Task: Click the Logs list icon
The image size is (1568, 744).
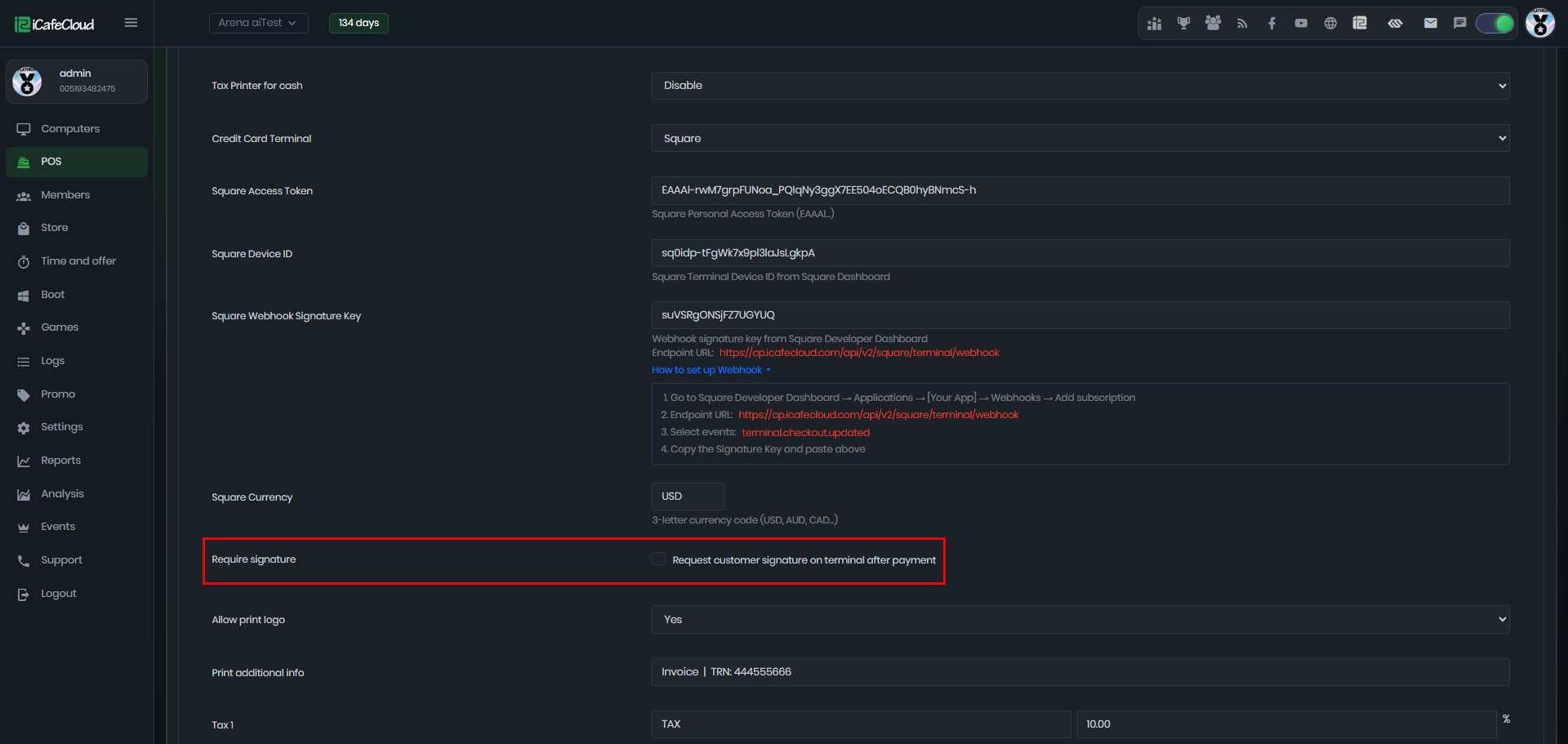Action: click(24, 362)
